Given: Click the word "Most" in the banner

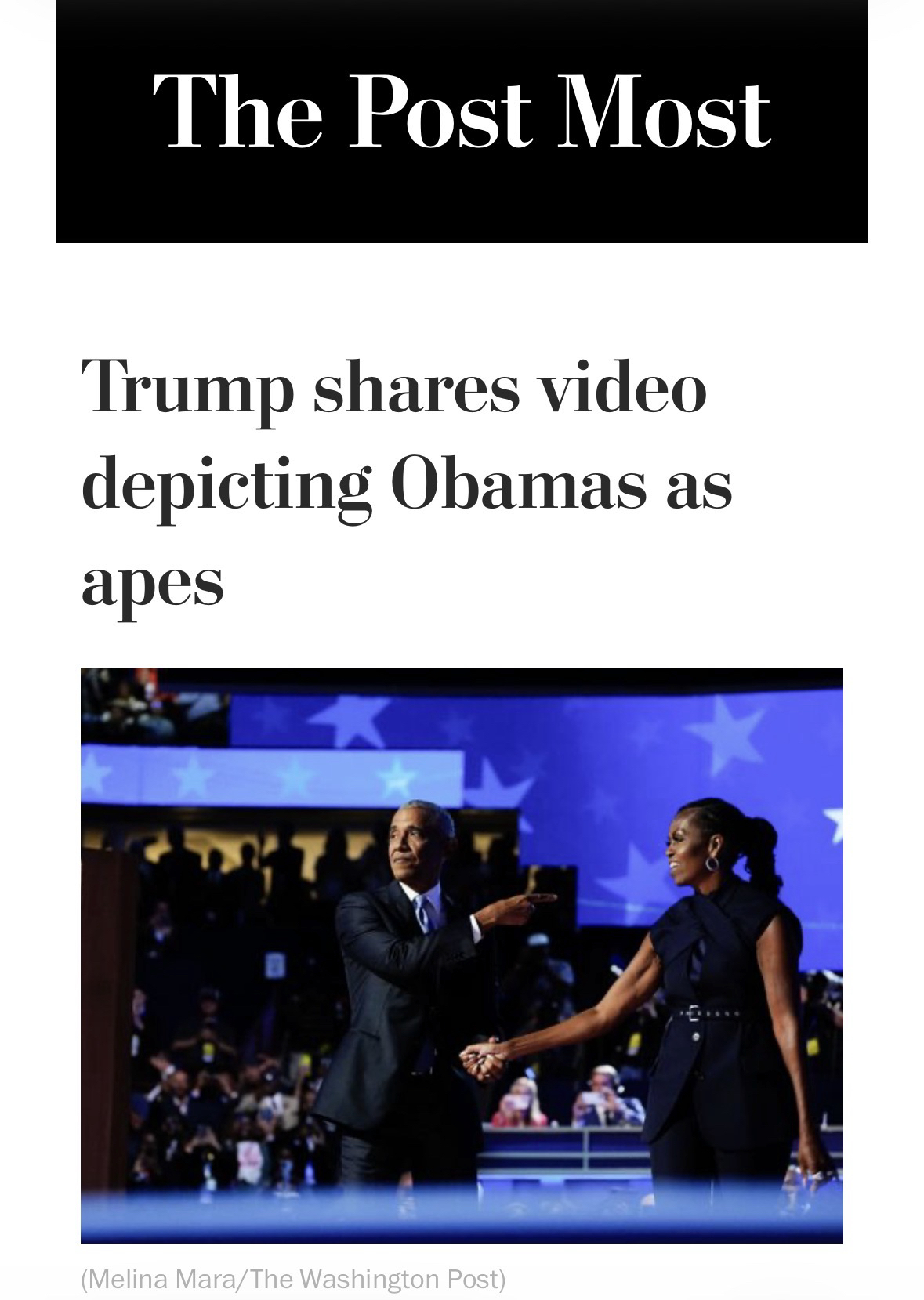Looking at the screenshot, I should tap(665, 112).
